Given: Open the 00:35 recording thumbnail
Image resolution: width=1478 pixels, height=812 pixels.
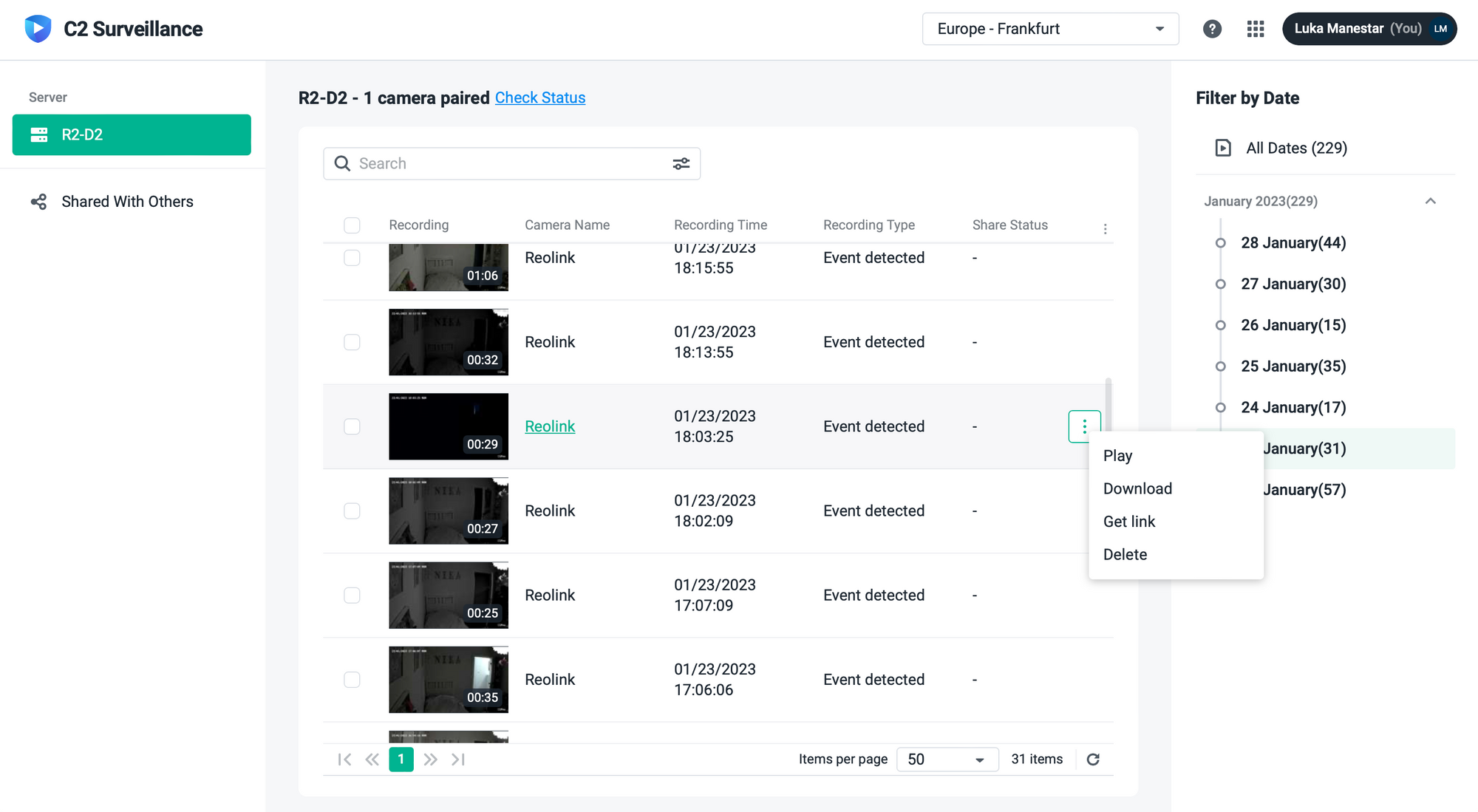Looking at the screenshot, I should tap(449, 679).
